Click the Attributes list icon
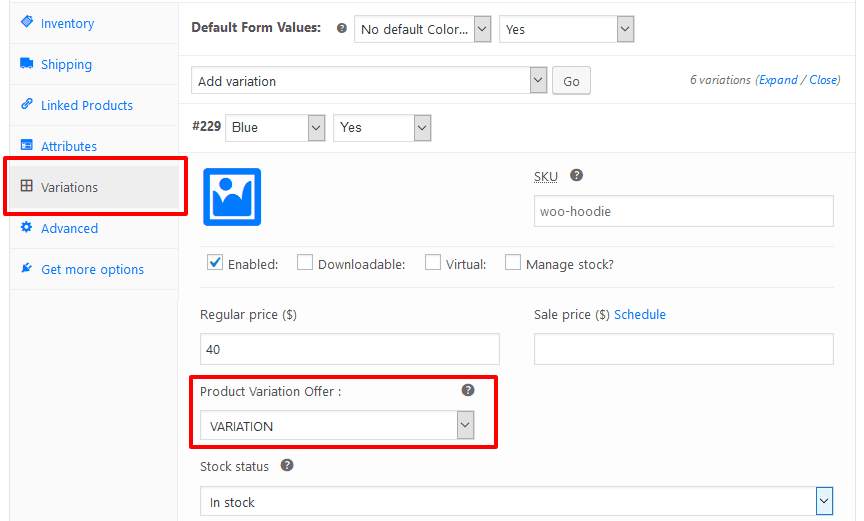864x521 pixels. click(x=26, y=145)
